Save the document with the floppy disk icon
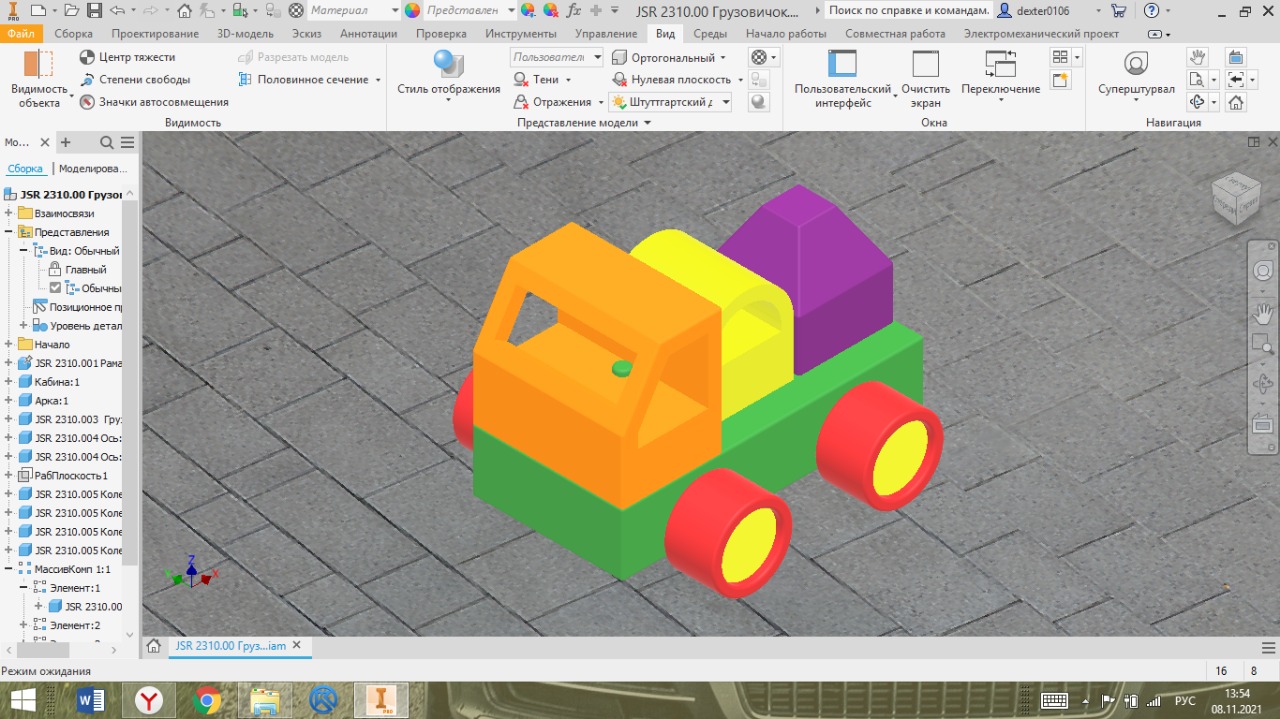Screen dimensions: 1280x719 (x=94, y=11)
